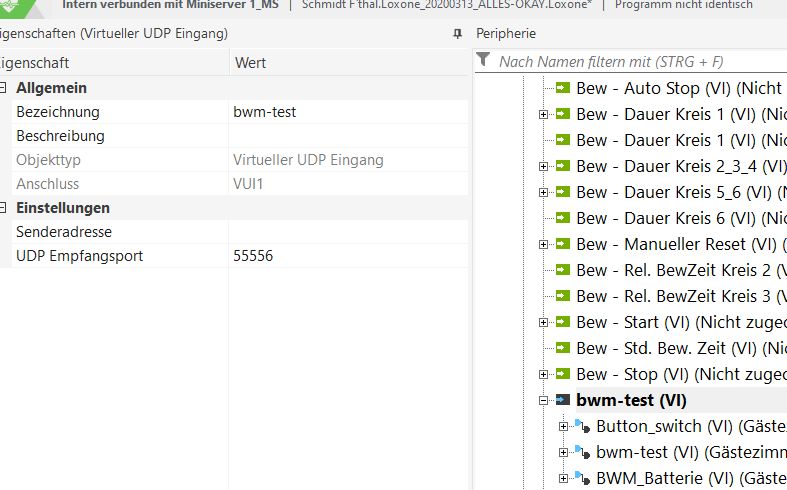Click green icon of Bew - Rel. BewZeit Kreis 2
The height and width of the screenshot is (490, 787).
(563, 270)
